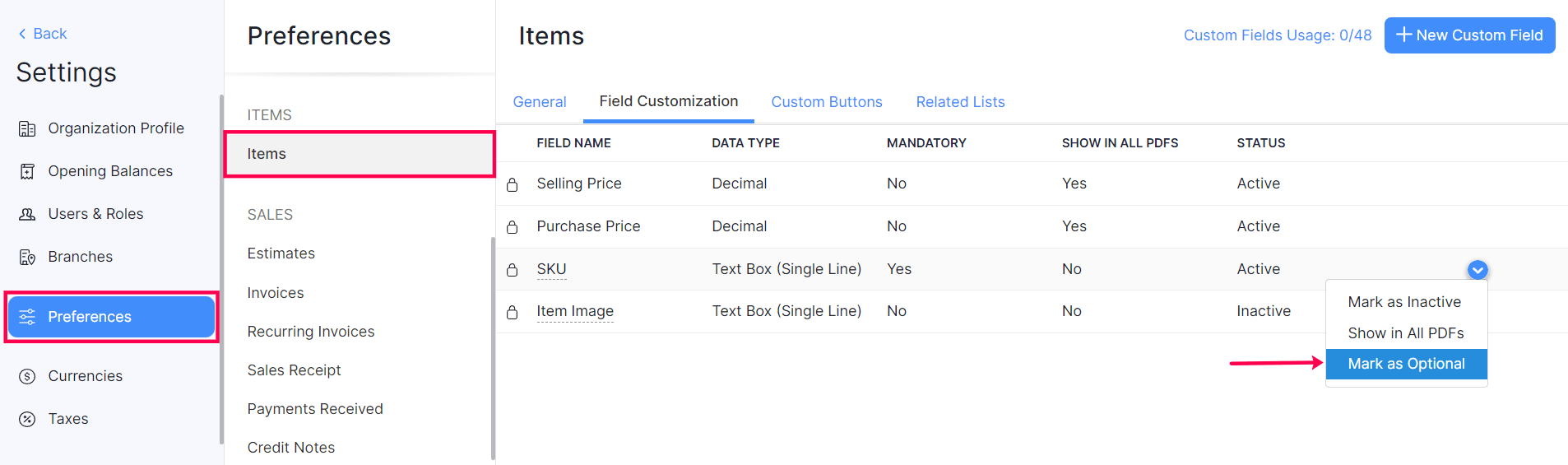
Task: Click the lock icon beside Item Image
Action: tap(513, 312)
